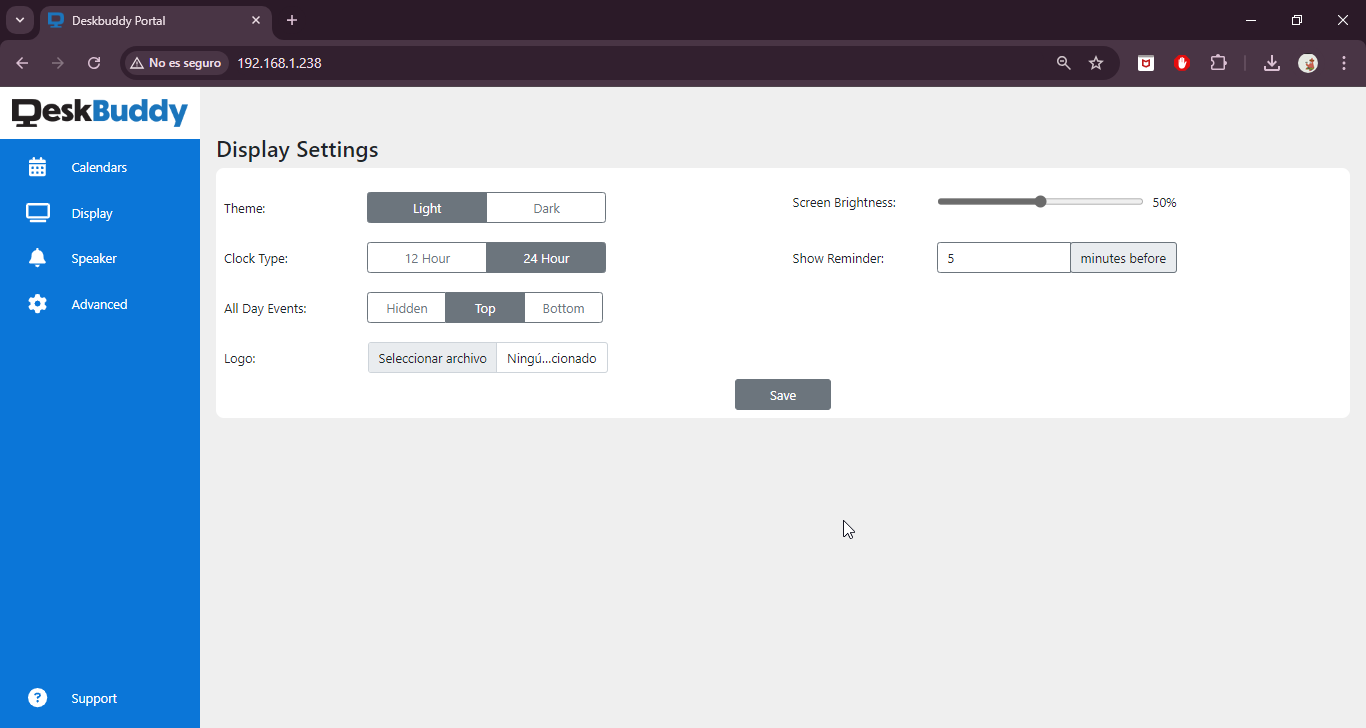Image resolution: width=1366 pixels, height=728 pixels.
Task: Select the 12 Hour clock type
Action: [x=427, y=258]
